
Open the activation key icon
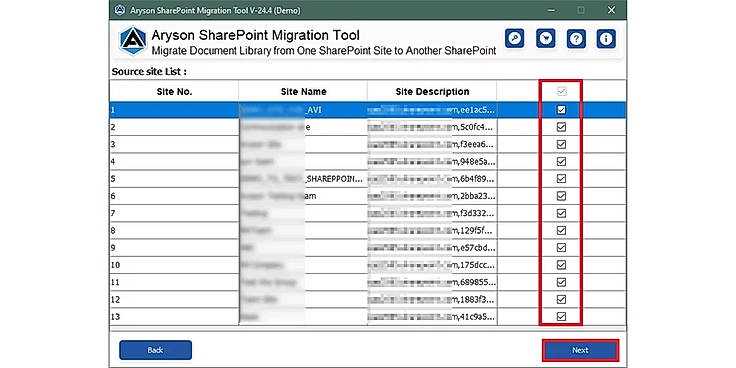pos(514,39)
